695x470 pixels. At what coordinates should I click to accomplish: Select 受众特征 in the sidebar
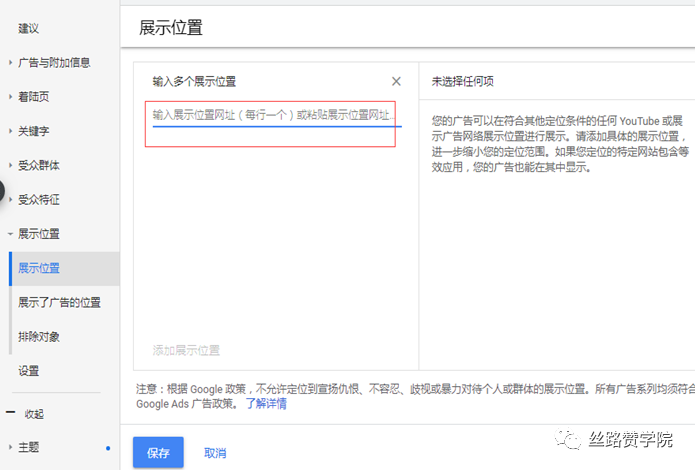(x=39, y=200)
